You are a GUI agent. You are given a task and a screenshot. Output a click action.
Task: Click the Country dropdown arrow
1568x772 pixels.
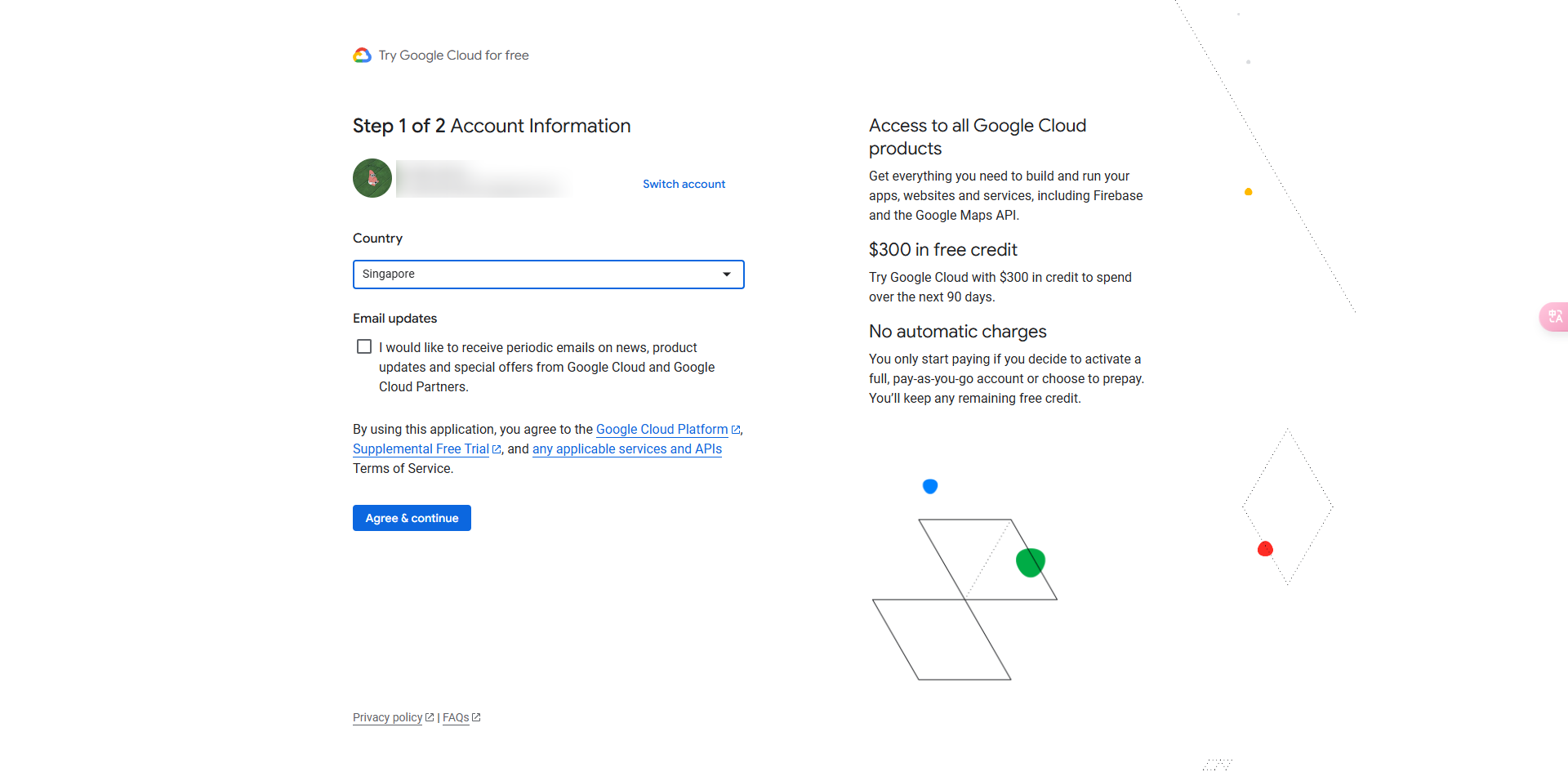coord(726,274)
